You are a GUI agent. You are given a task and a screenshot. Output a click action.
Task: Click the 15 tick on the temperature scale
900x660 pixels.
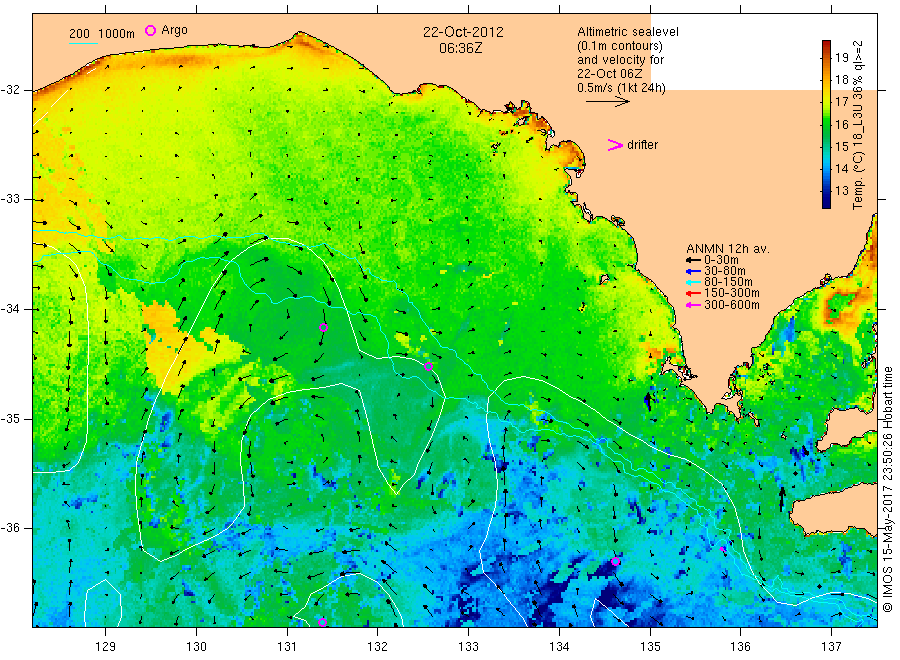point(841,147)
